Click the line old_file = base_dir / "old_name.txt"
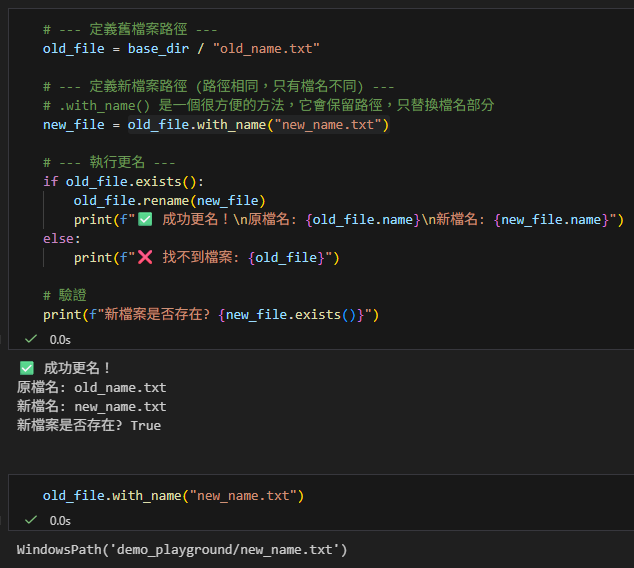 [x=181, y=49]
